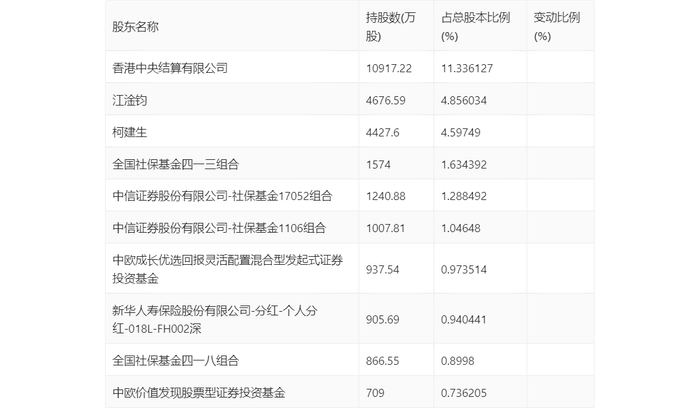Click the 变动比例(%) column header
Screen dimensions: 700x408
(x=557, y=27)
